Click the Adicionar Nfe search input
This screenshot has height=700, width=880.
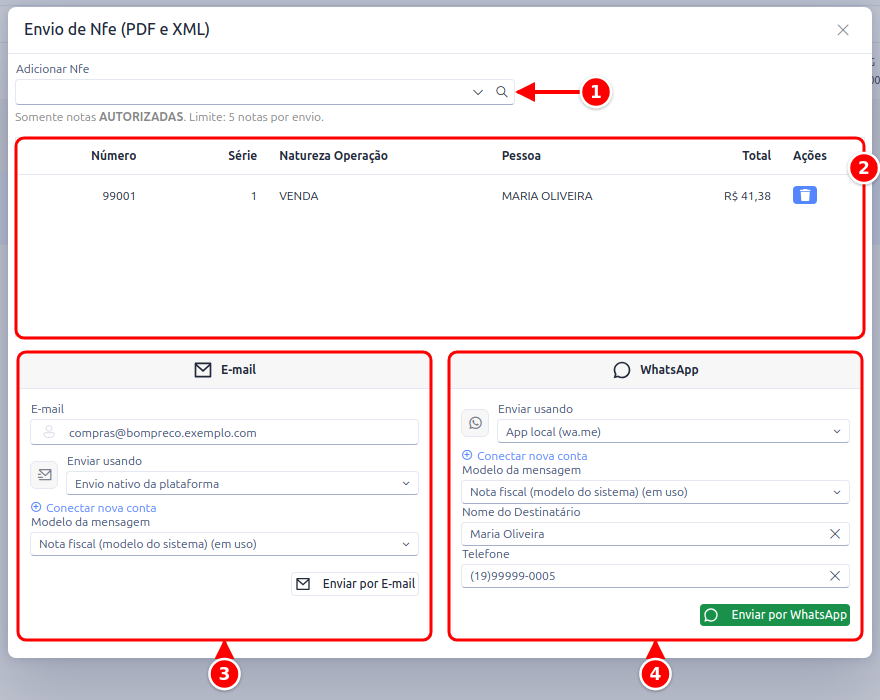[265, 92]
